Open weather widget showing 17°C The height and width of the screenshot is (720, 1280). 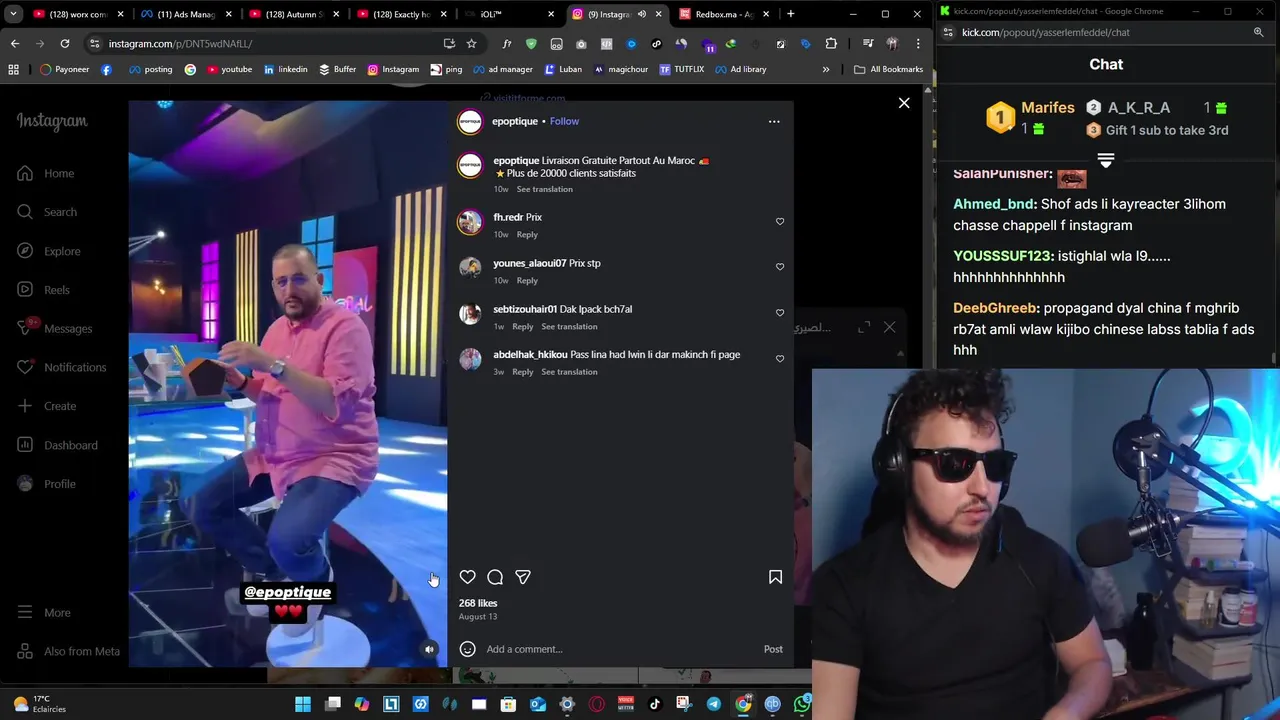coord(40,704)
